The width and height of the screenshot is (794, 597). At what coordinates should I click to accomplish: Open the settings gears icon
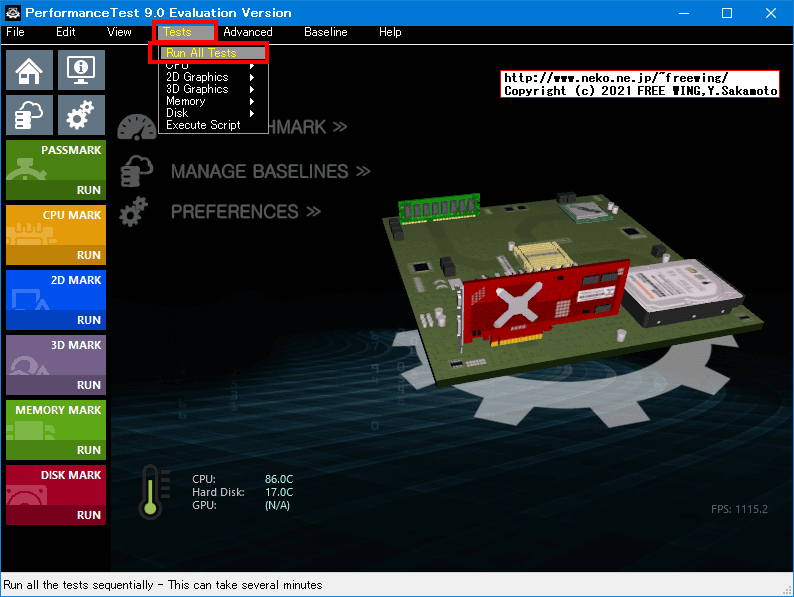(x=81, y=115)
